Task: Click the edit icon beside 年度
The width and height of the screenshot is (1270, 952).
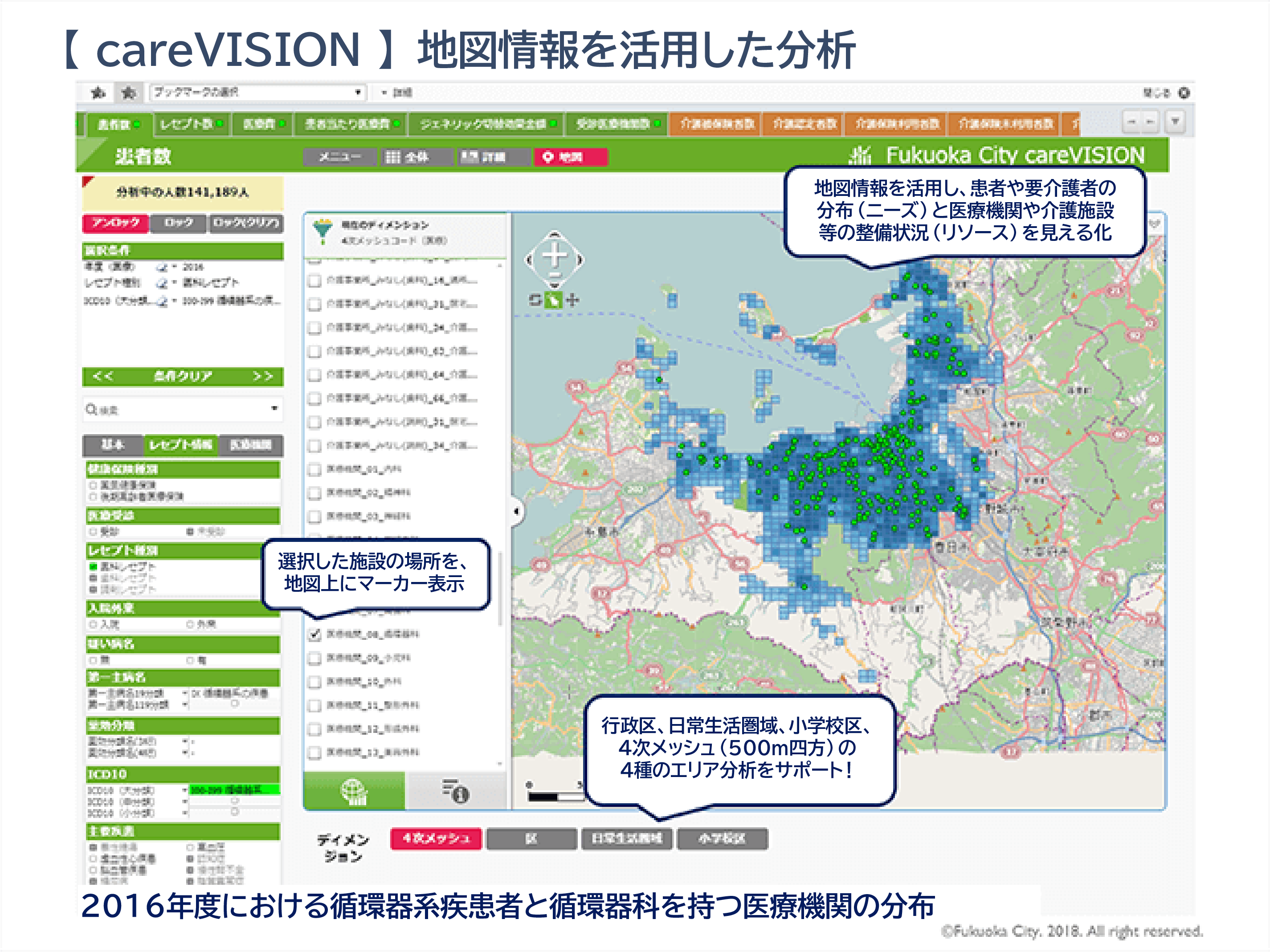Action: pos(162,268)
